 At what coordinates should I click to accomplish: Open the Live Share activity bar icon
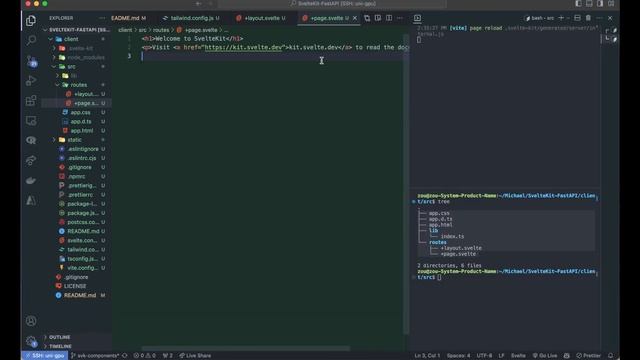[x=31, y=160]
